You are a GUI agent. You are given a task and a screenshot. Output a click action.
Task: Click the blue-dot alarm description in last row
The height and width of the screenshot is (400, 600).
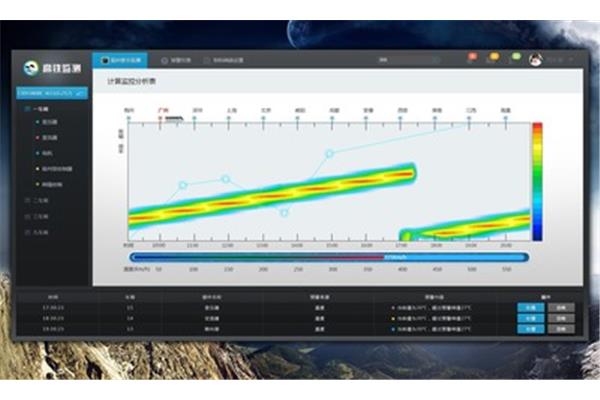click(x=434, y=329)
